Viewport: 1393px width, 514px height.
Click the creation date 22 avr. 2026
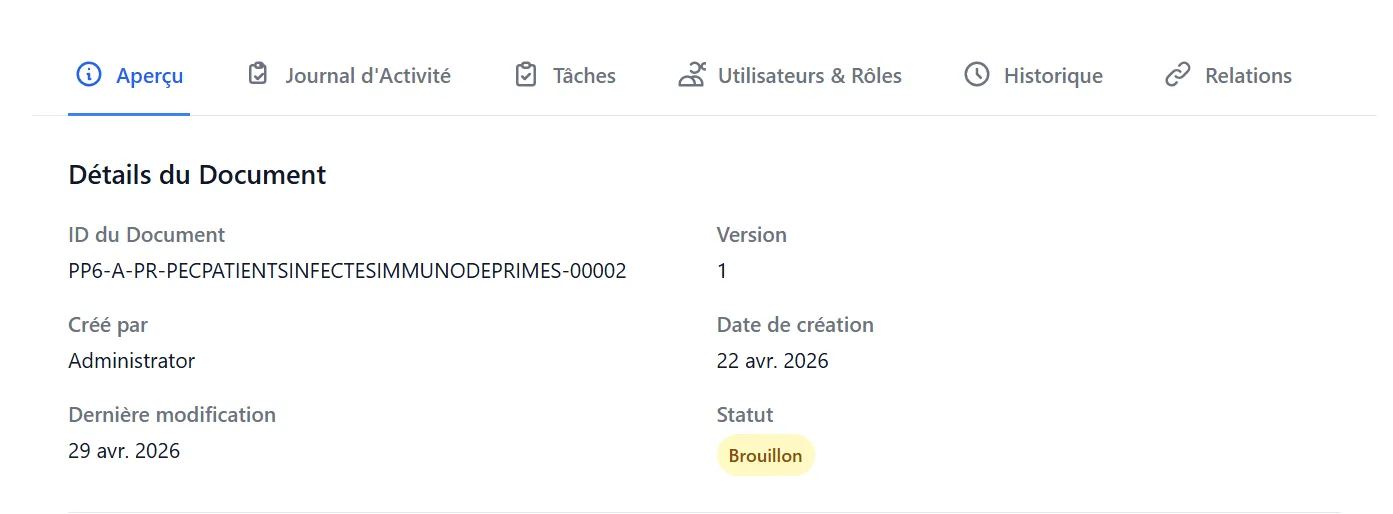coord(773,361)
